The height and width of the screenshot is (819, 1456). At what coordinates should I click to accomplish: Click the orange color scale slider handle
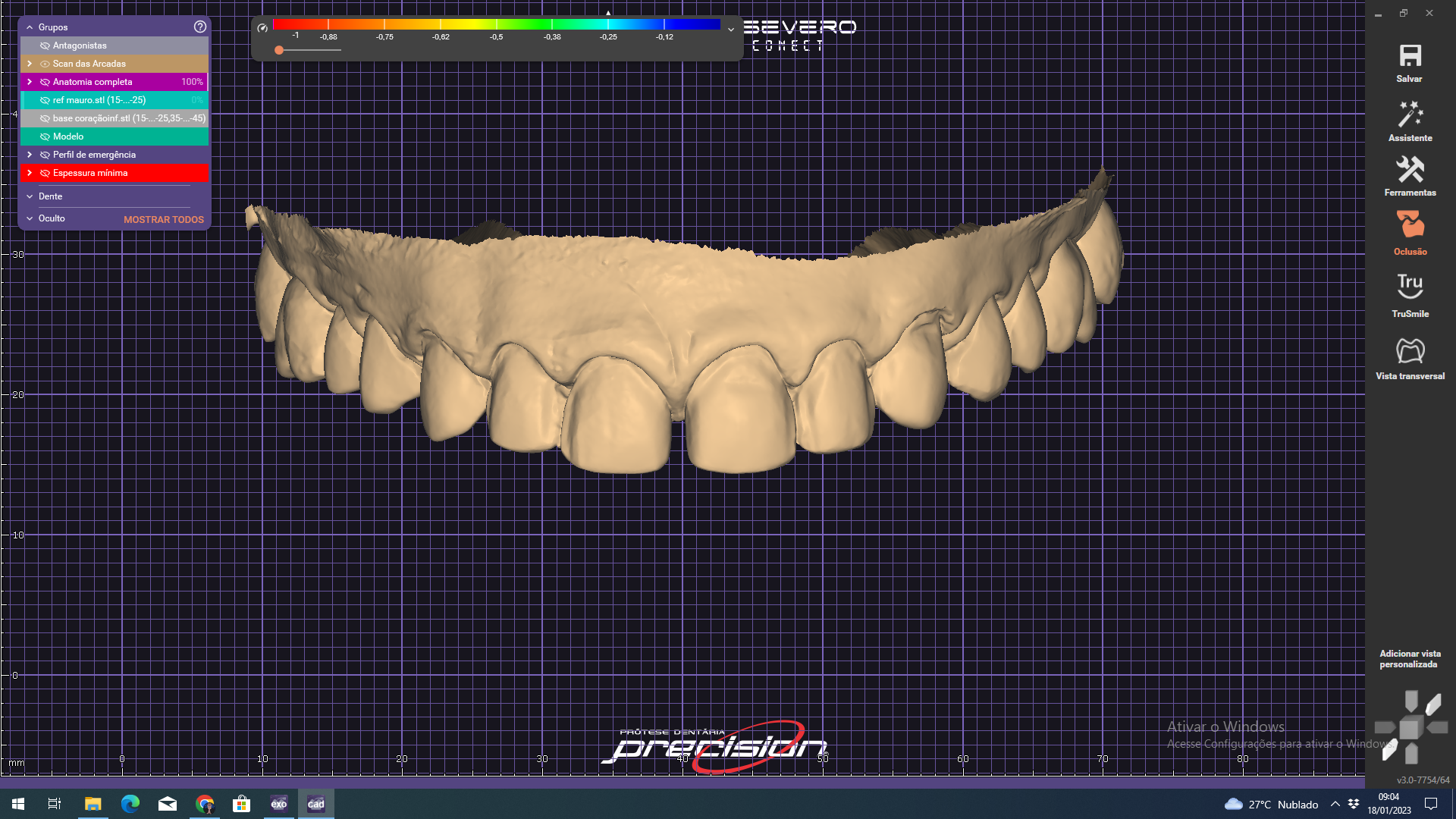279,50
